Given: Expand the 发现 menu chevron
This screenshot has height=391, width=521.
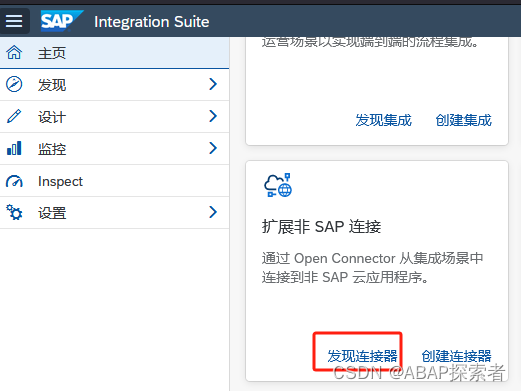Looking at the screenshot, I should coord(213,84).
